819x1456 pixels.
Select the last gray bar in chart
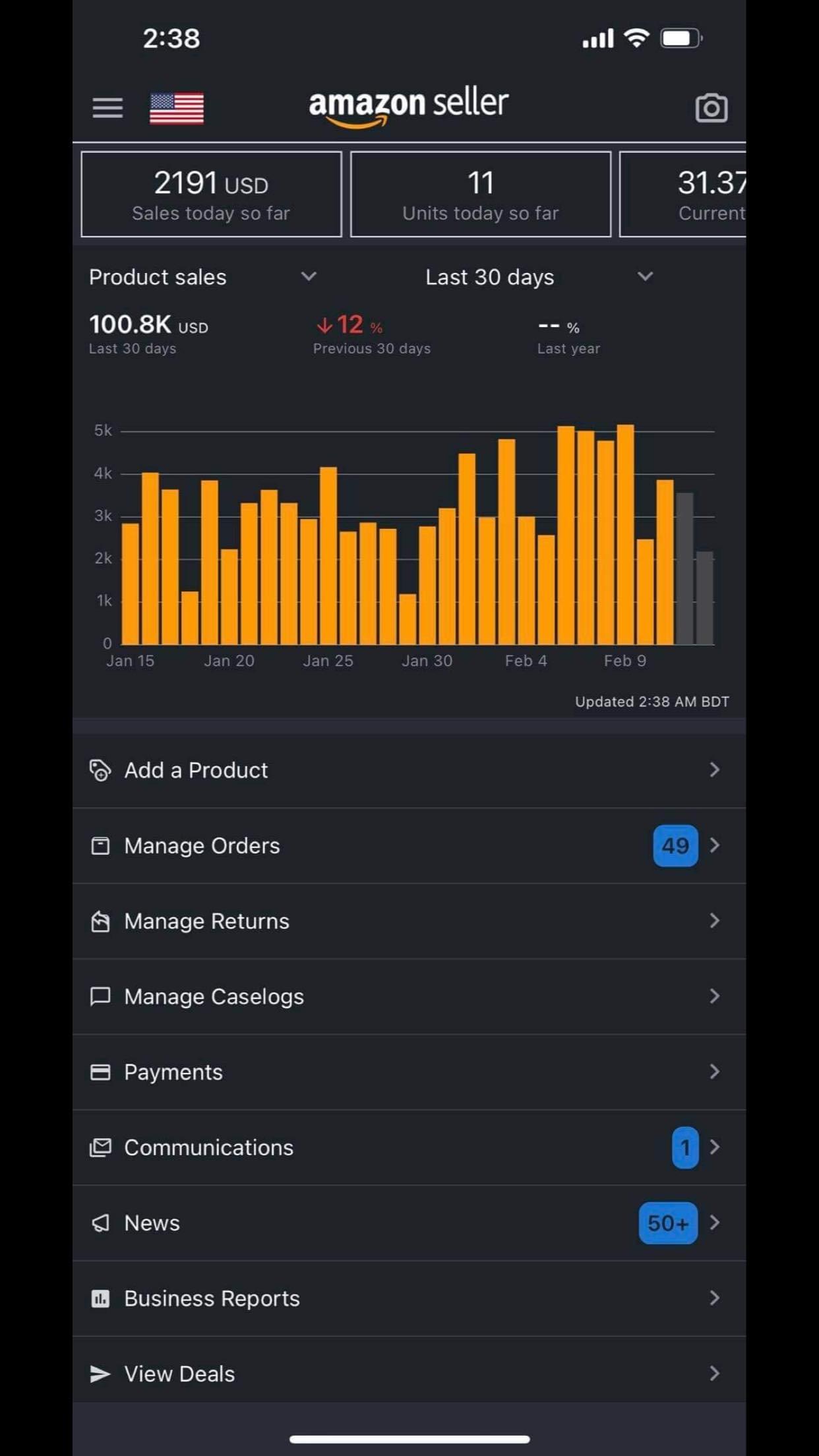[704, 598]
